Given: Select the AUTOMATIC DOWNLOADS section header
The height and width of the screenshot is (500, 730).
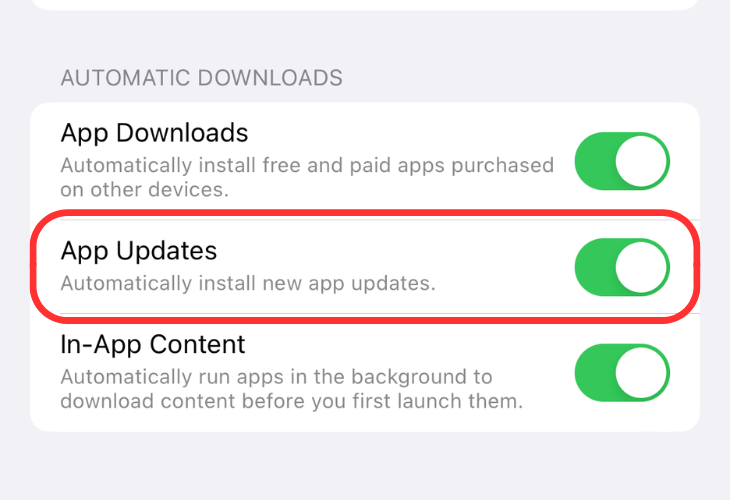Looking at the screenshot, I should (x=202, y=78).
